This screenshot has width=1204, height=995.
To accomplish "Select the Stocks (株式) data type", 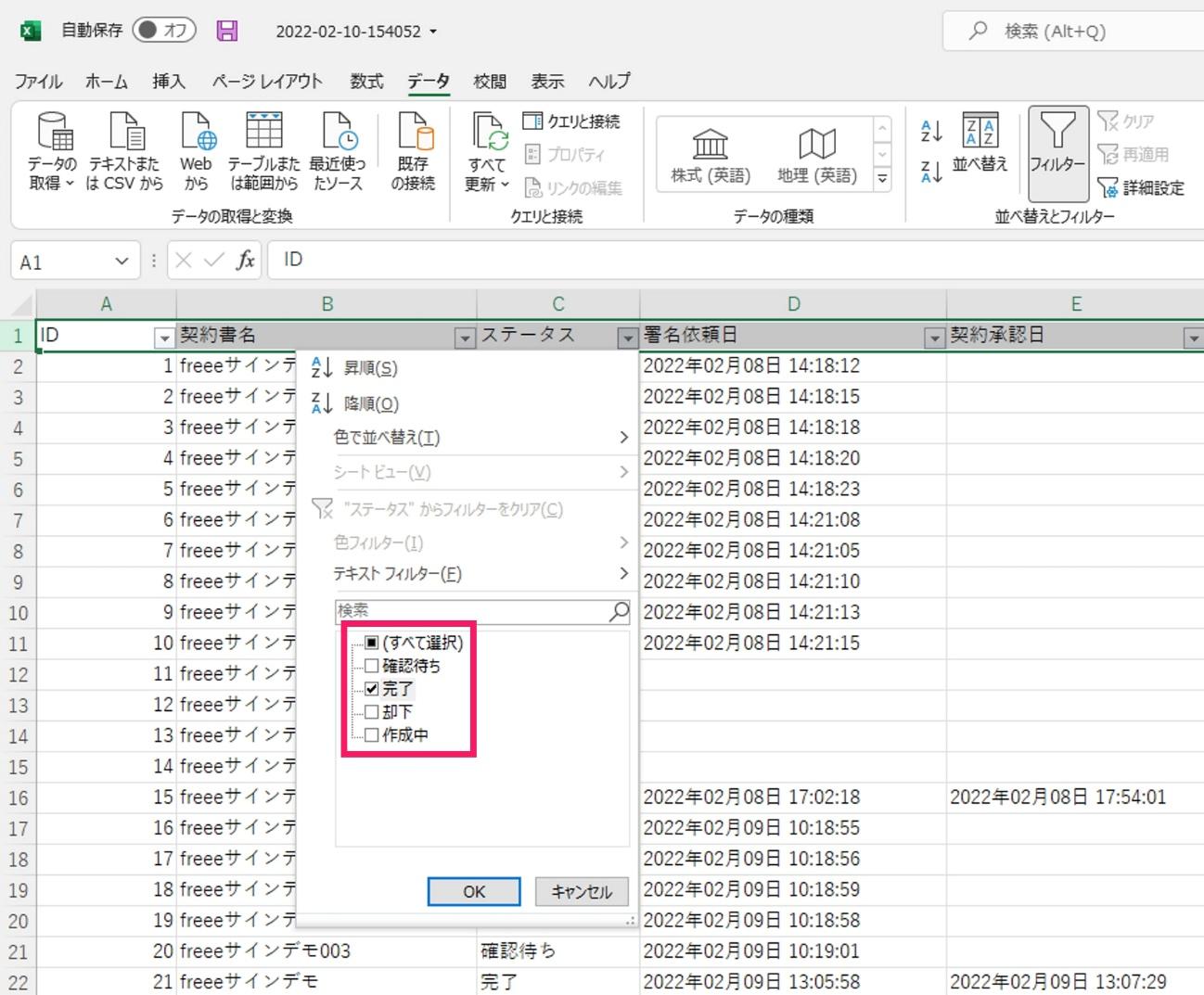I will click(711, 156).
